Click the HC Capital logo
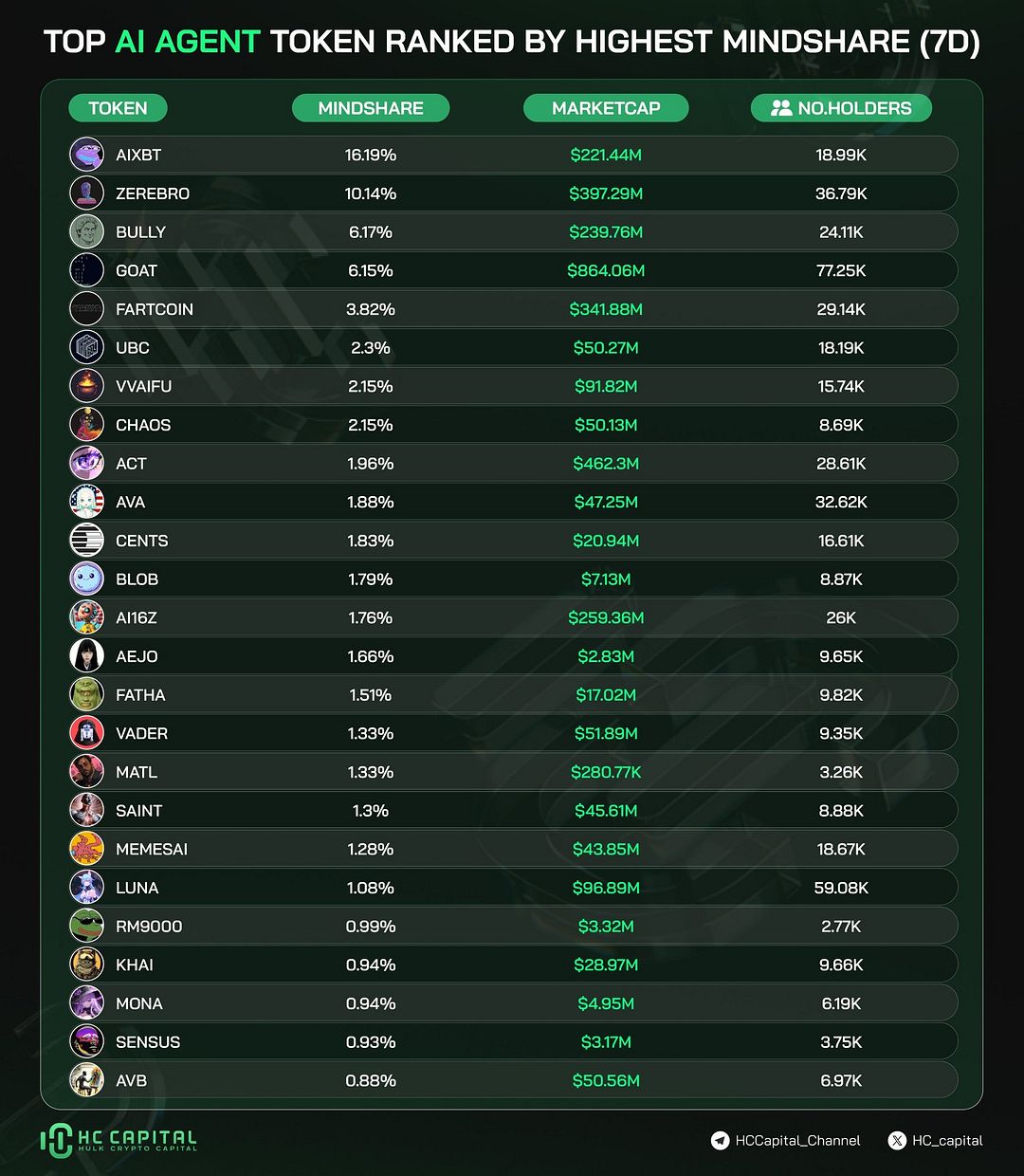The image size is (1024, 1176). pyautogui.click(x=119, y=1140)
